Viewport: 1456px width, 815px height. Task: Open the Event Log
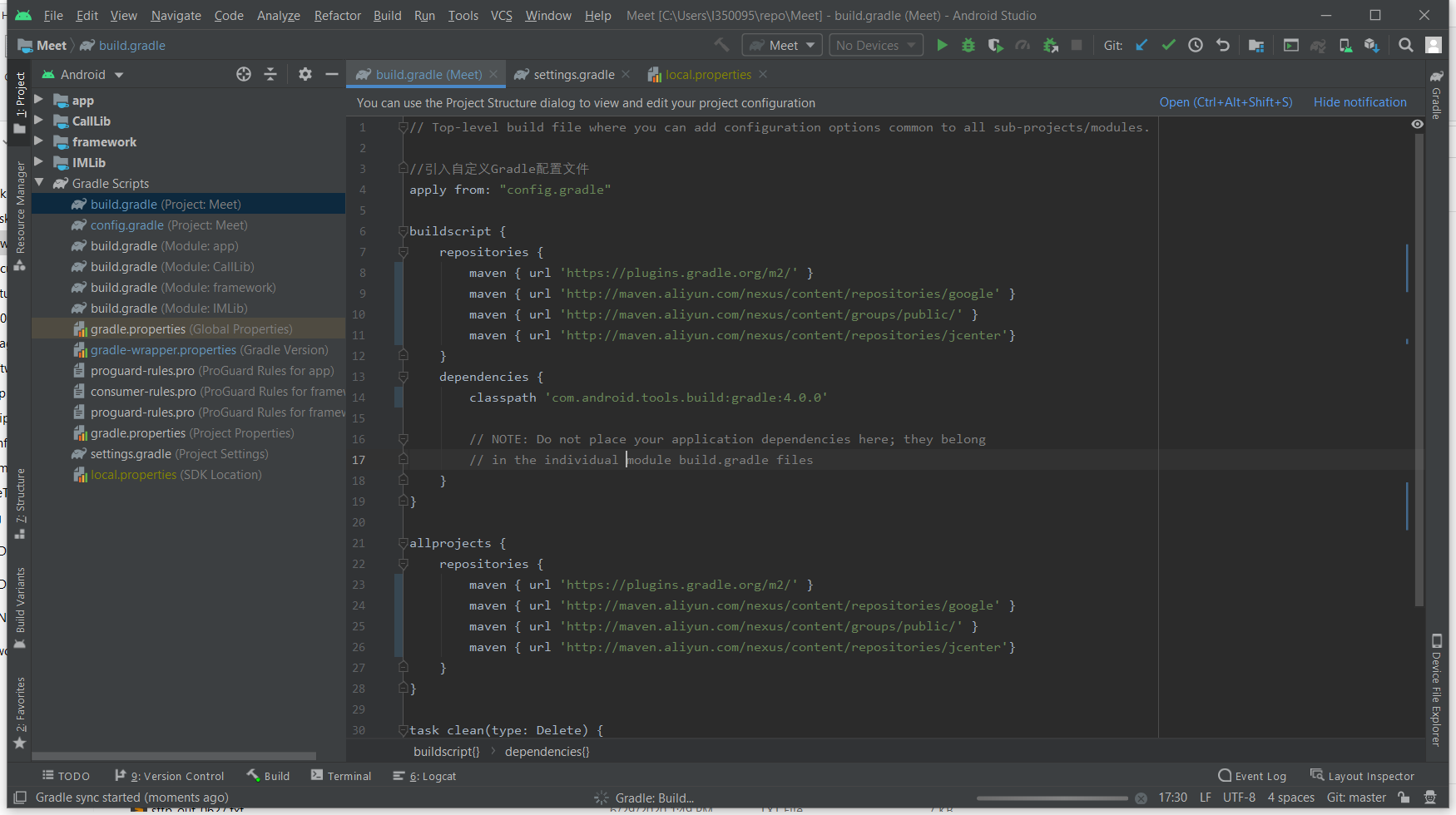tap(1252, 776)
